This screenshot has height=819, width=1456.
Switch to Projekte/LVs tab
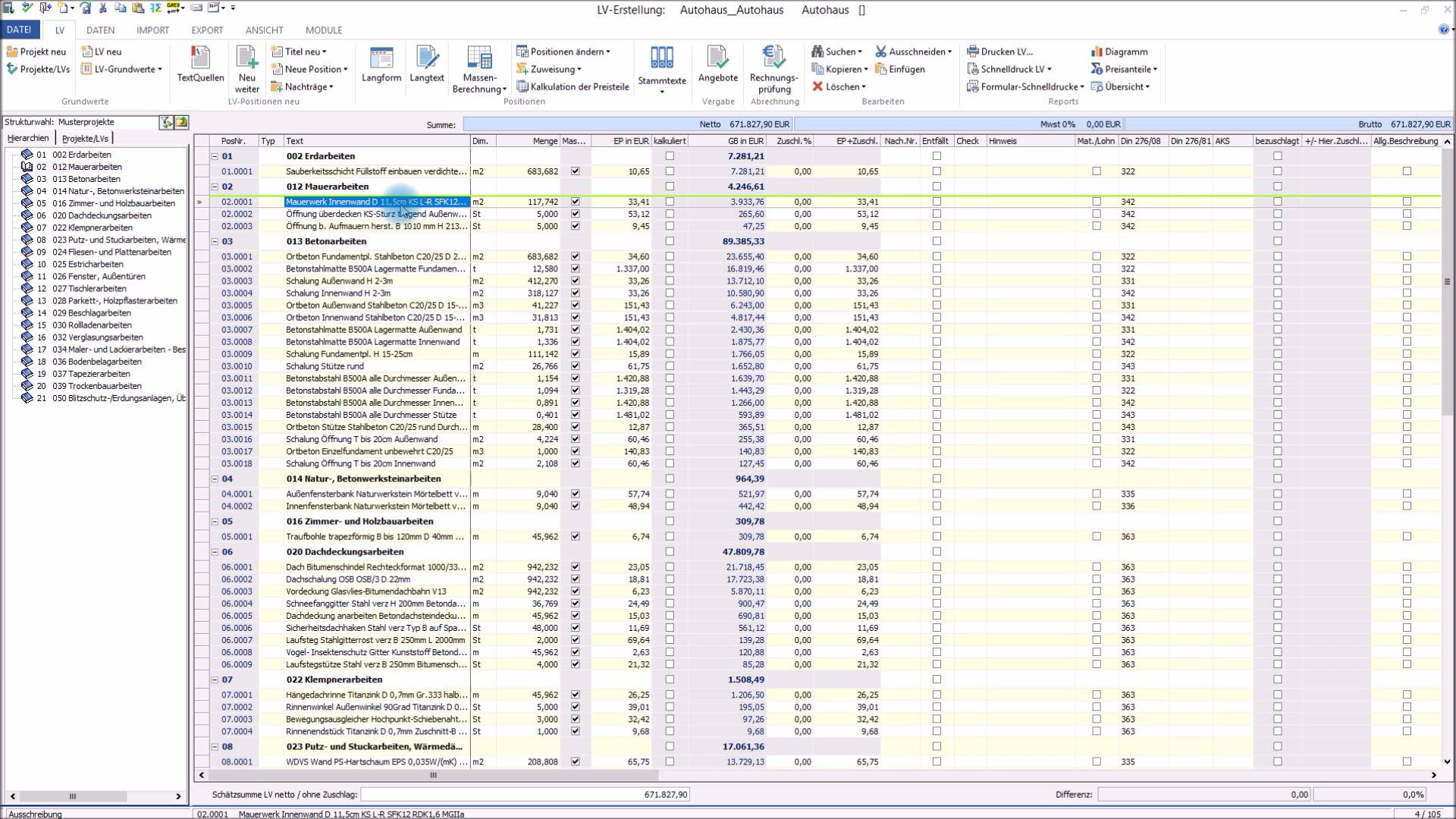coord(85,138)
